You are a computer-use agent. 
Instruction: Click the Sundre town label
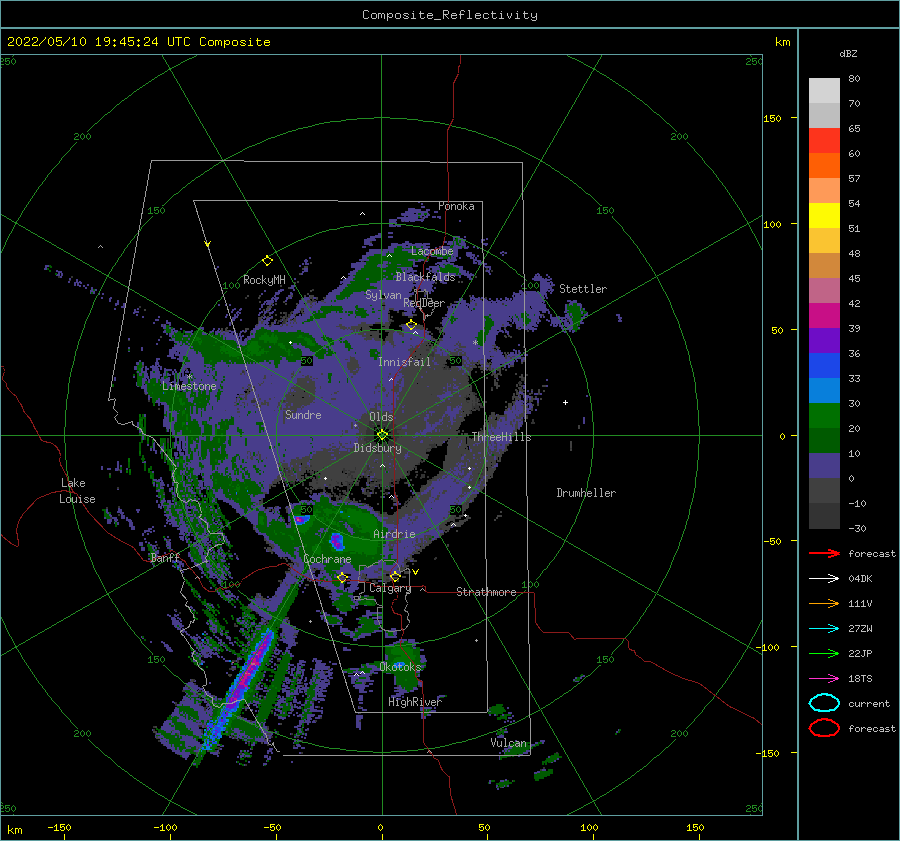pos(303,415)
